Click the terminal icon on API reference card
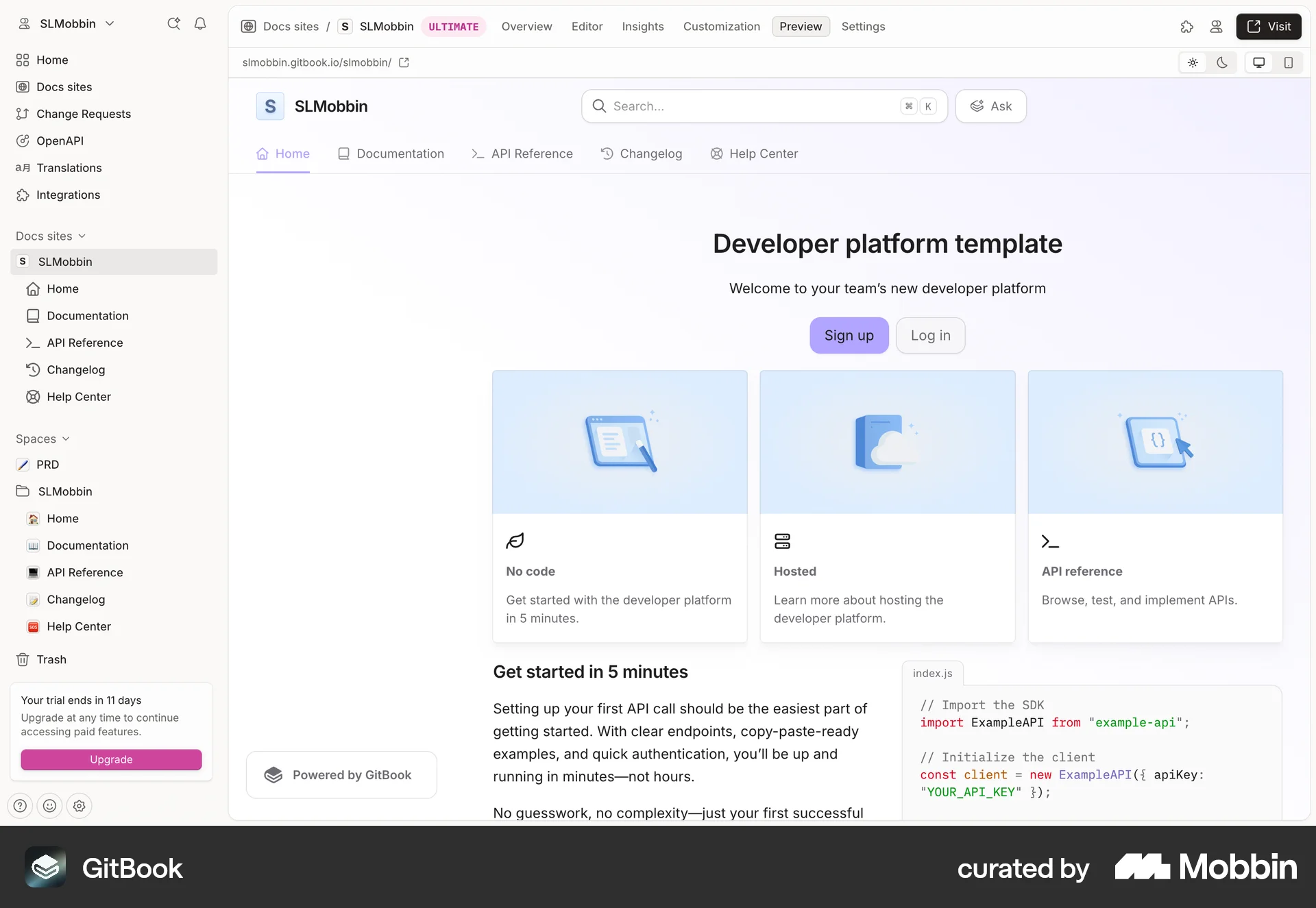Image resolution: width=1316 pixels, height=908 pixels. (1050, 541)
